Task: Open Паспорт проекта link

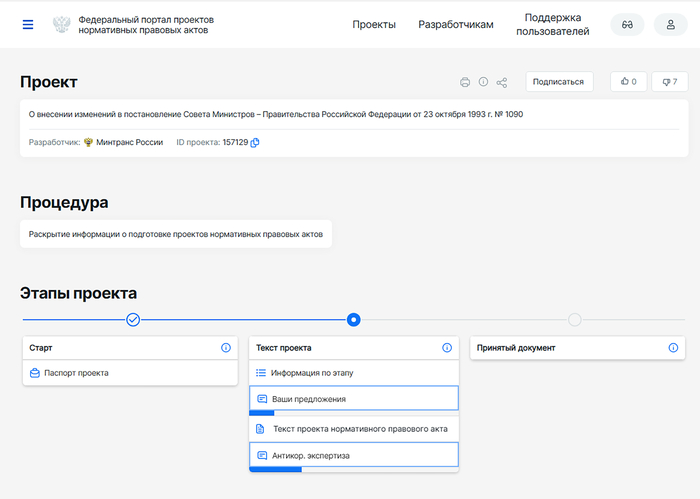Action: coord(76,373)
